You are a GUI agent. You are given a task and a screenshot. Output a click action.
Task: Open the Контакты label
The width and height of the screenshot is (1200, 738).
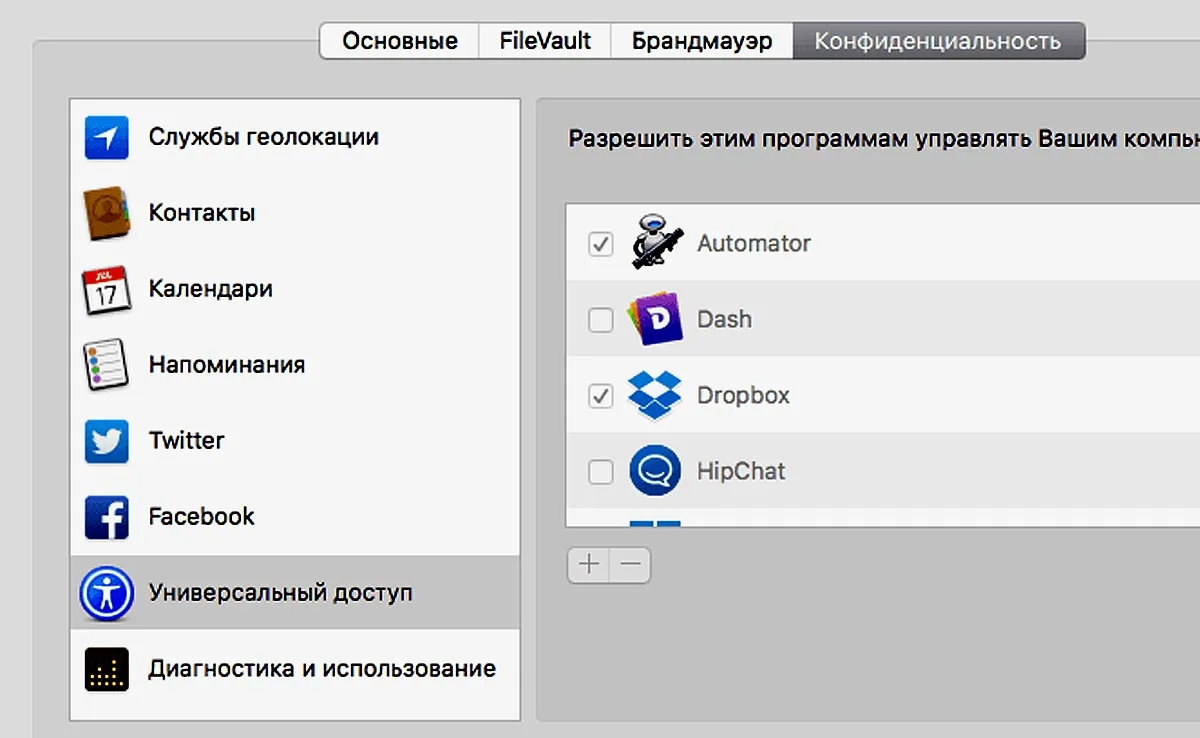(202, 213)
